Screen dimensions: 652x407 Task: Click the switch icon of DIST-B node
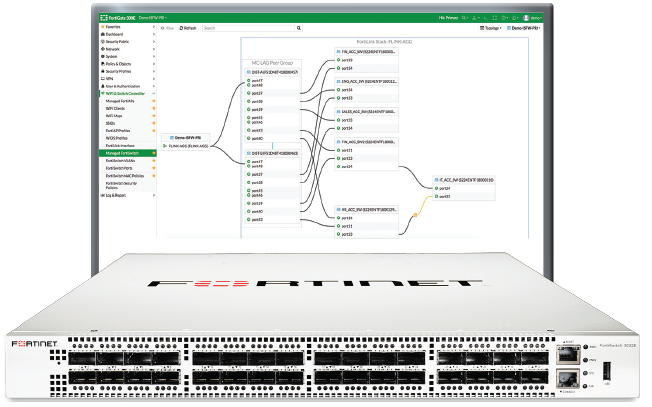(249, 153)
